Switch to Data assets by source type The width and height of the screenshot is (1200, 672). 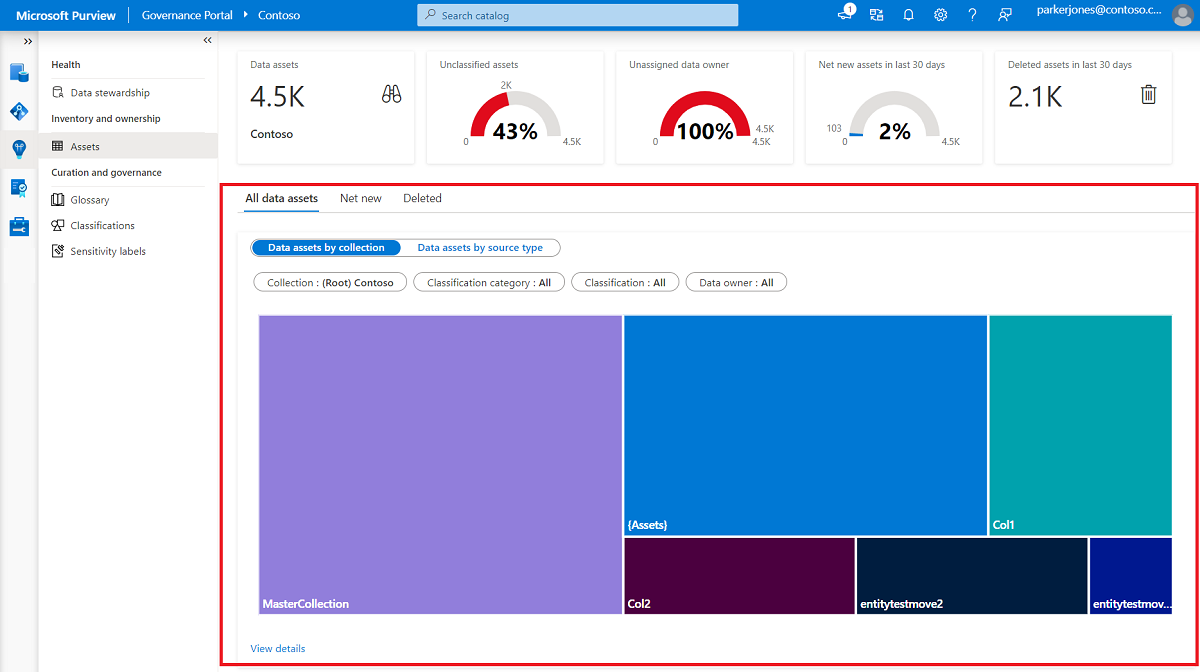[x=480, y=248]
